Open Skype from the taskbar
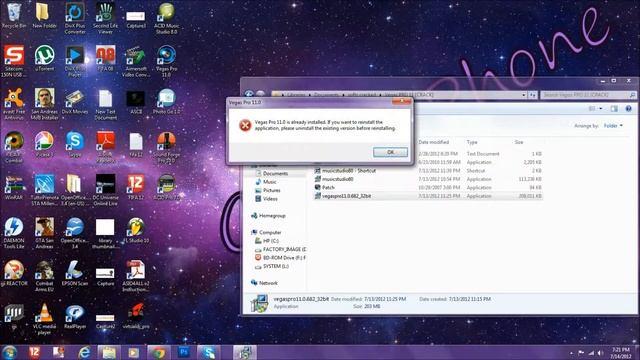This screenshot has width=640, height=360. click(209, 352)
